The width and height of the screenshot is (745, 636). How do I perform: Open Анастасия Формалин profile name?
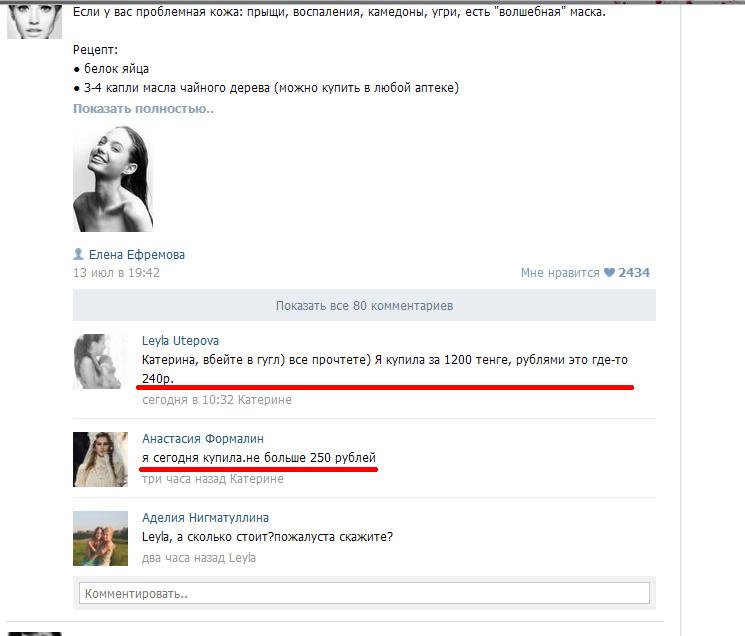click(x=203, y=438)
